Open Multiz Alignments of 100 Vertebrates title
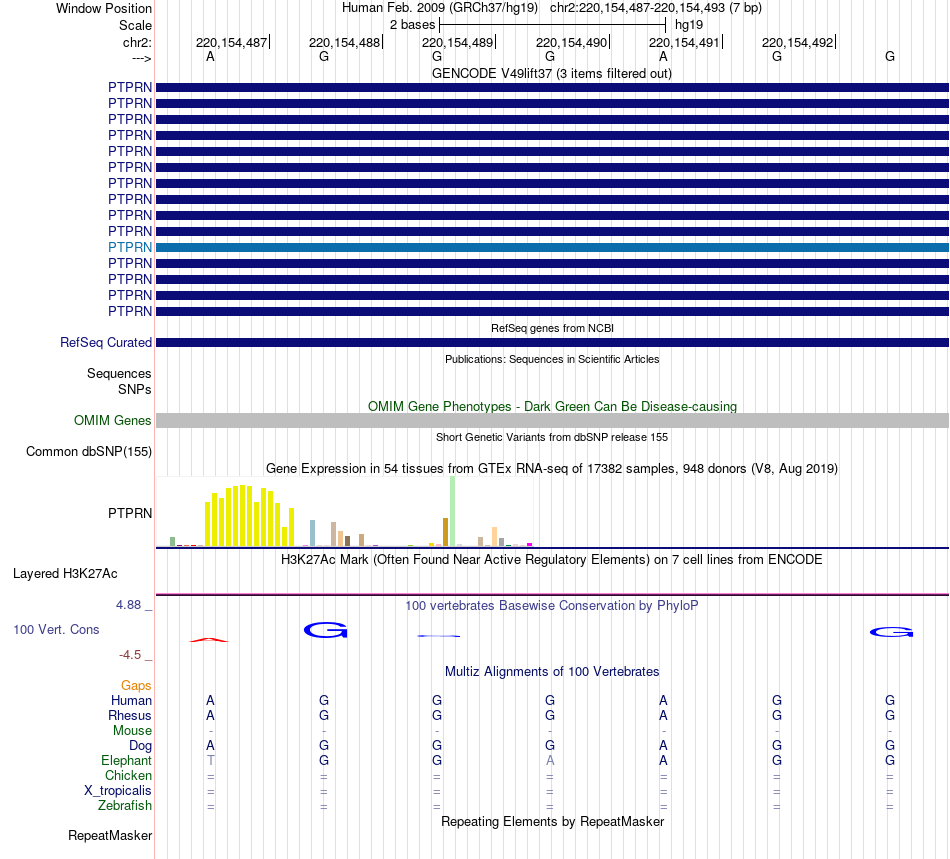Viewport: 950px width, 859px height. (x=552, y=671)
